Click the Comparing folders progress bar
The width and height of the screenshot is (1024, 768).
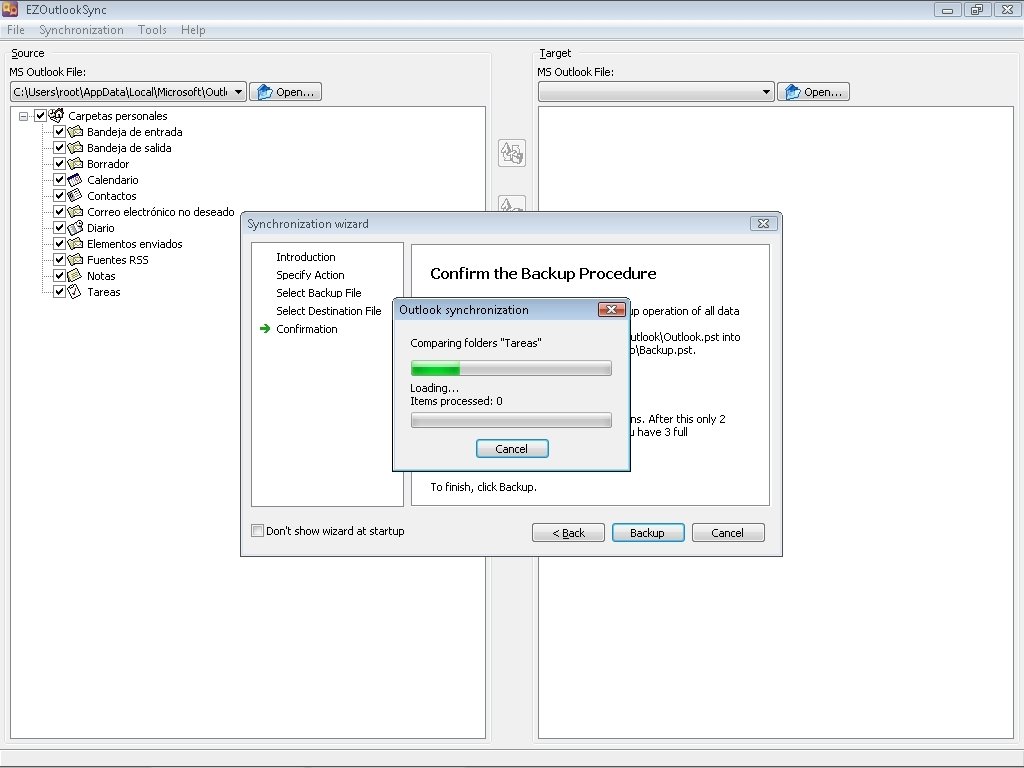pyautogui.click(x=511, y=368)
